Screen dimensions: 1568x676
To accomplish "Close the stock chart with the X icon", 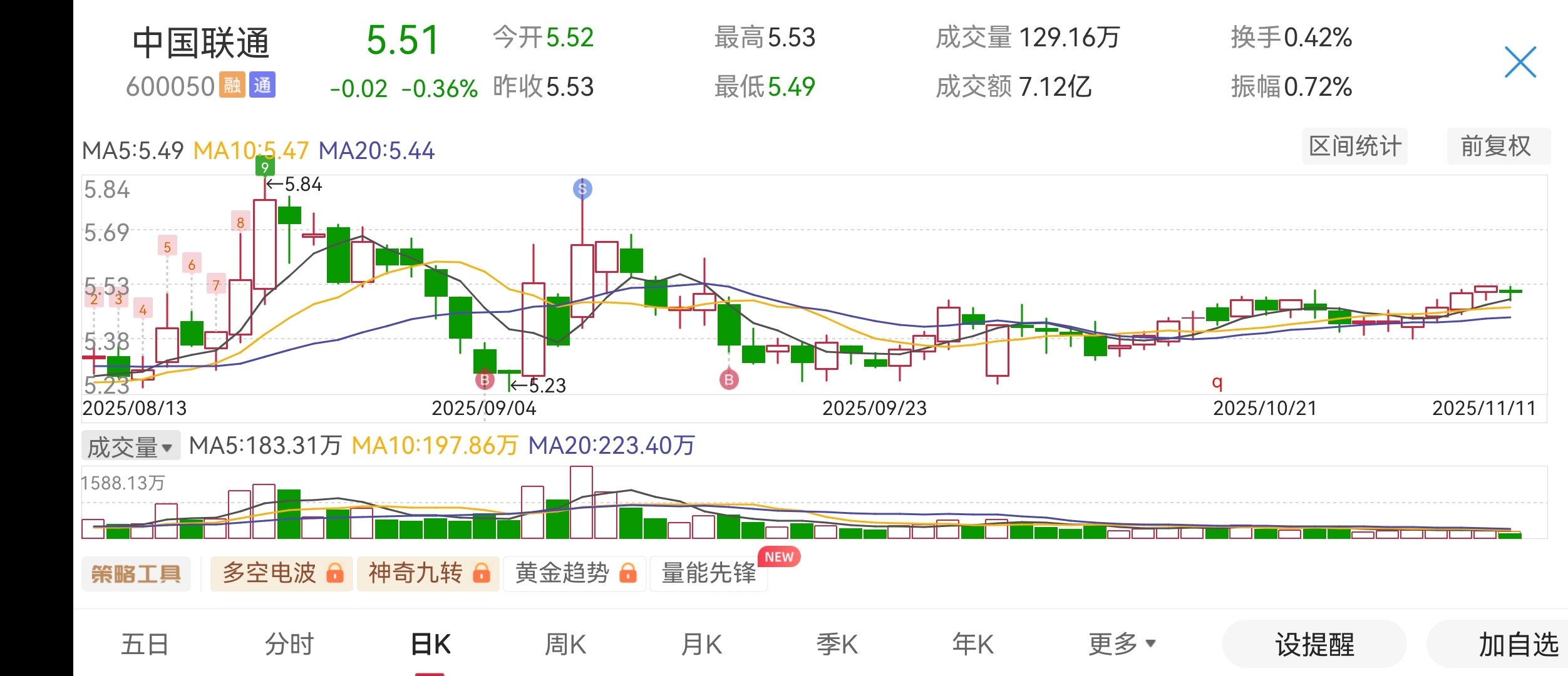I will tap(1520, 62).
